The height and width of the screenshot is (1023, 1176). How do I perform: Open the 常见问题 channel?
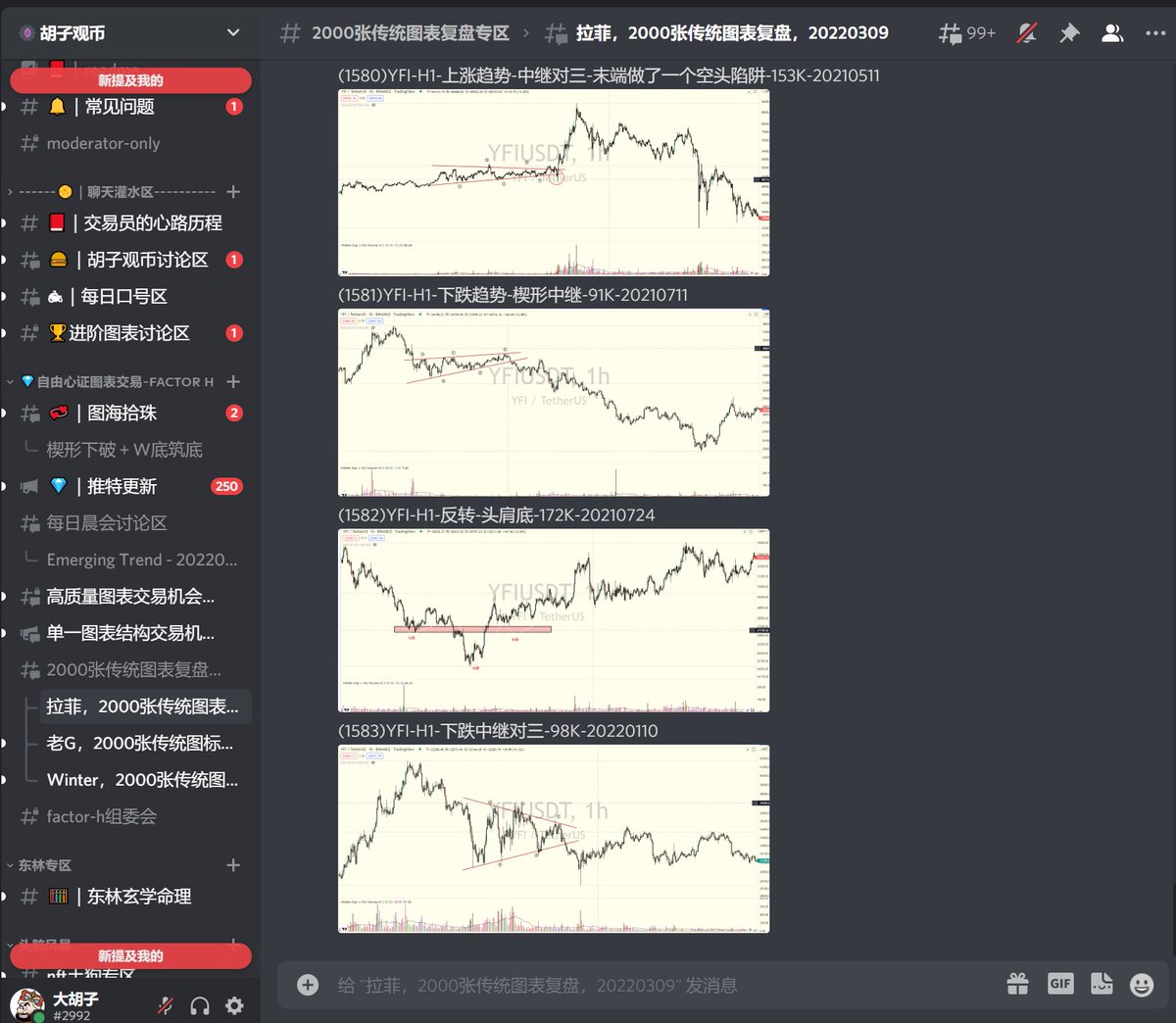click(x=130, y=107)
